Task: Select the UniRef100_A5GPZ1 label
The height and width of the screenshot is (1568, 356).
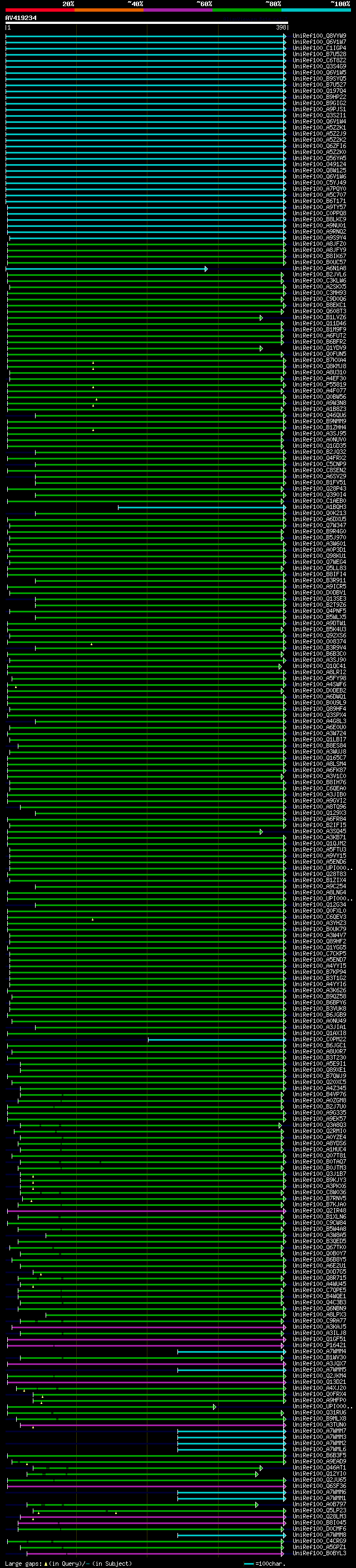Action: click(x=319, y=1547)
